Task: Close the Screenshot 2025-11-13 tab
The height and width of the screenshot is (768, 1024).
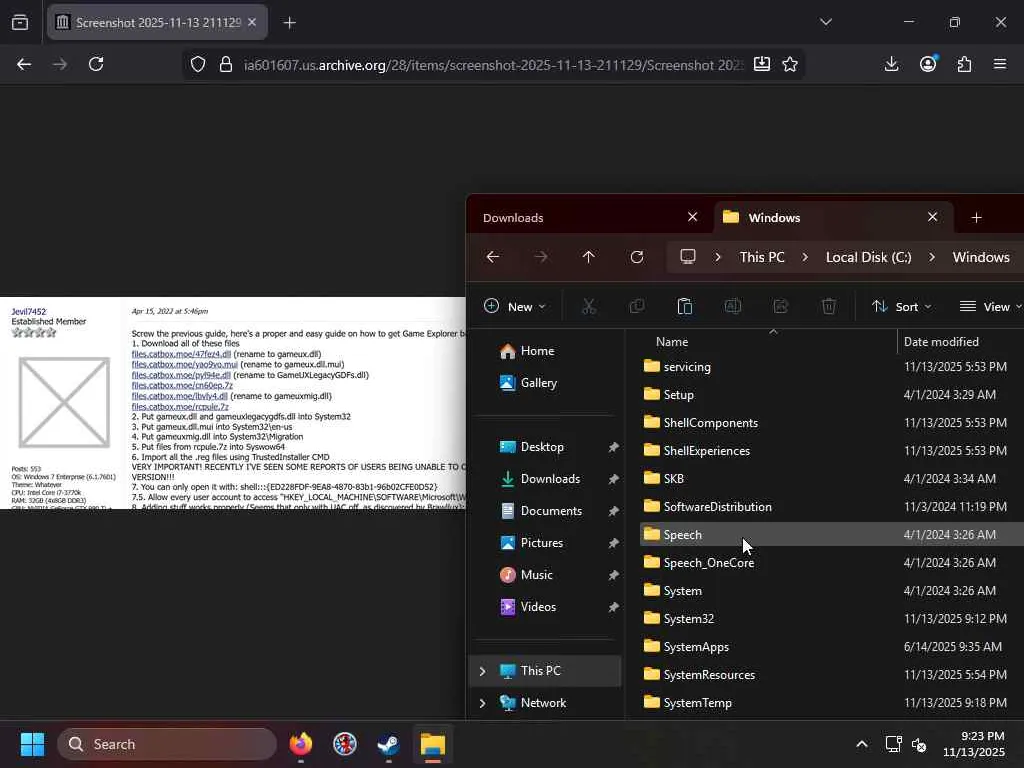Action: click(x=252, y=22)
